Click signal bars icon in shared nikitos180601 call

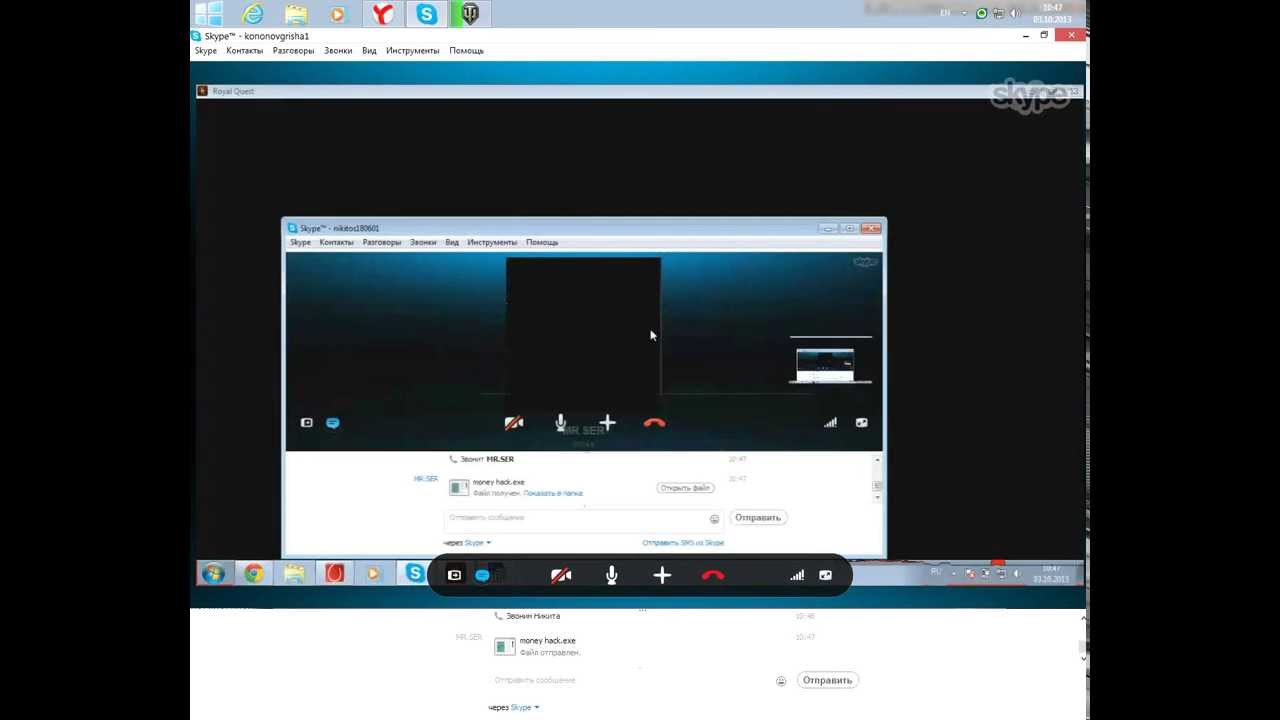click(830, 423)
